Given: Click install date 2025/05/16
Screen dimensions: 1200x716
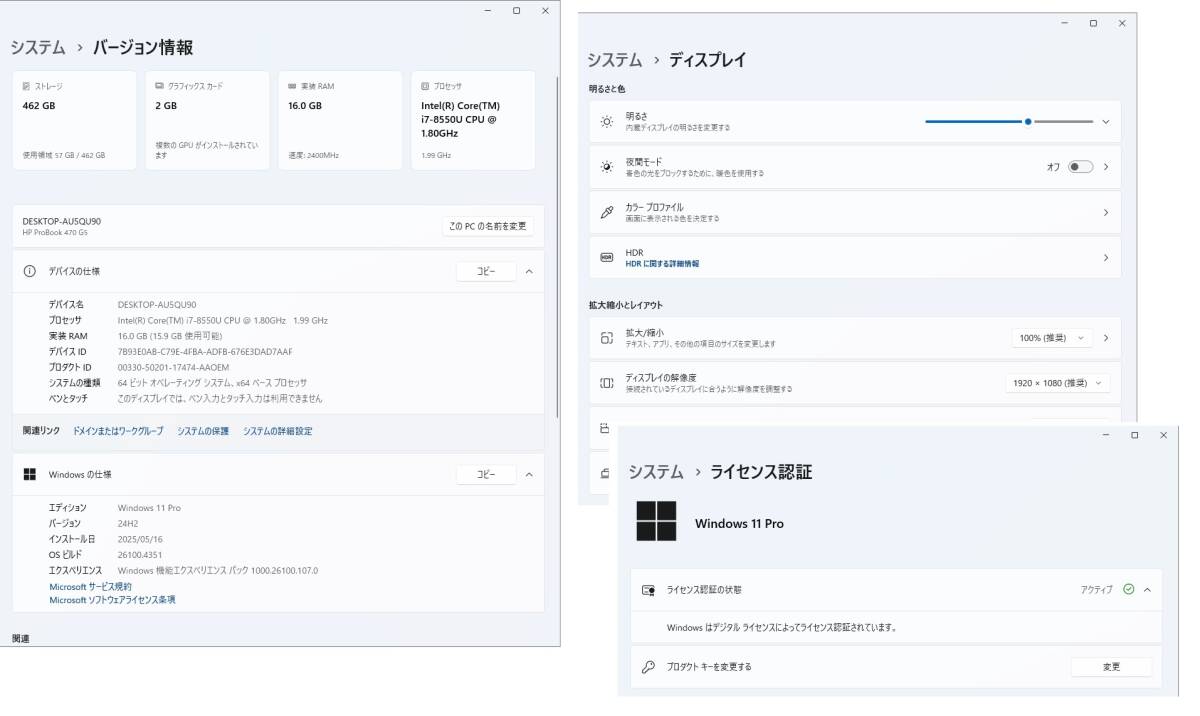Looking at the screenshot, I should [x=140, y=539].
